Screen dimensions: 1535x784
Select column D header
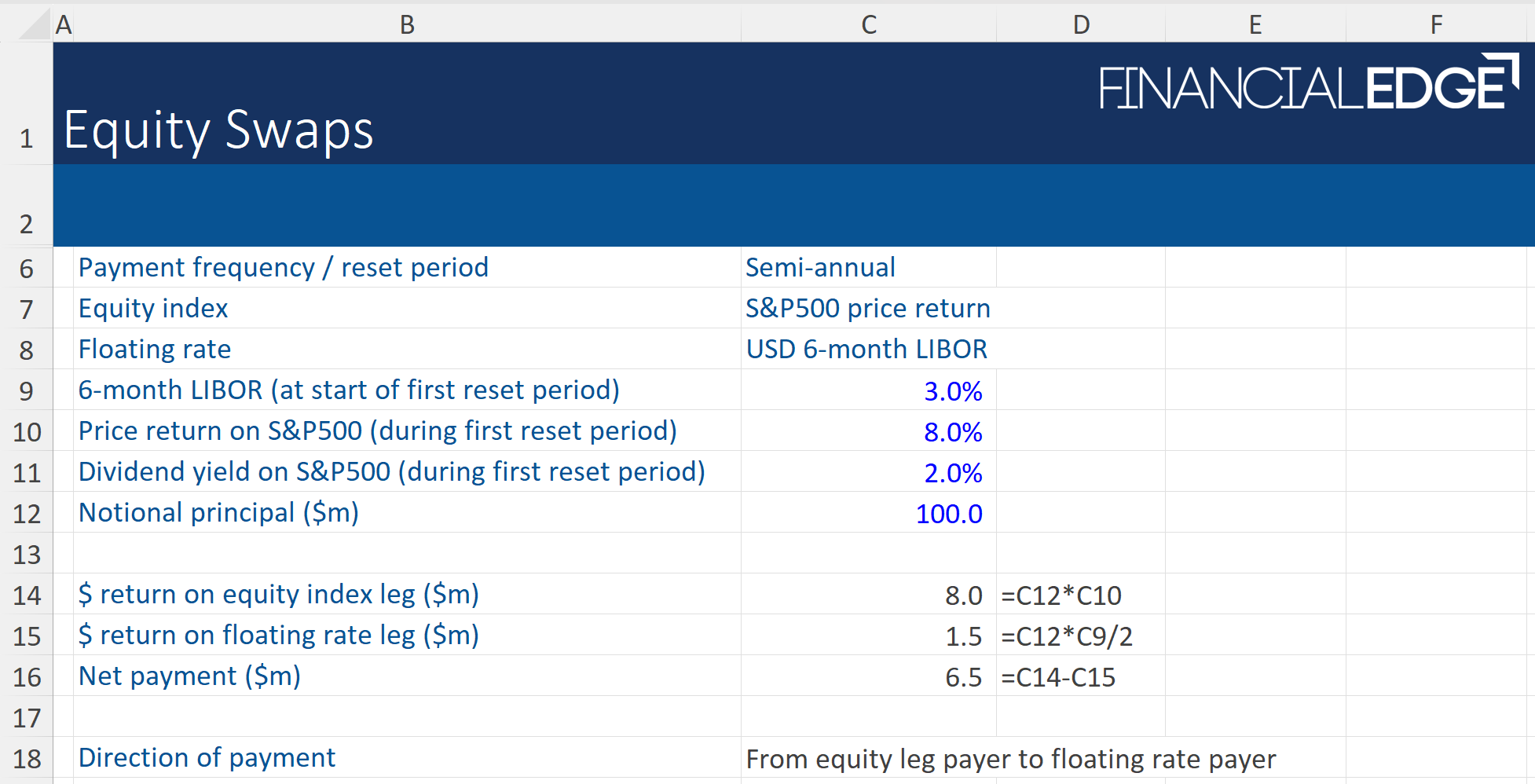(1081, 24)
